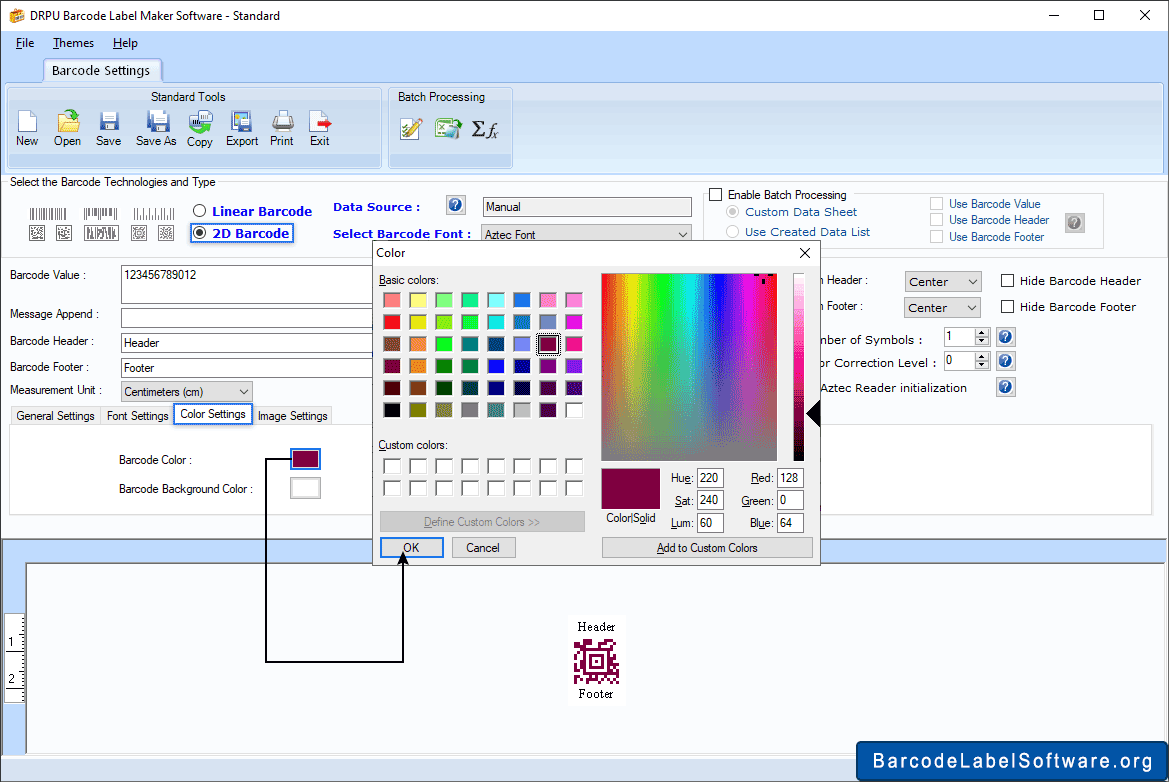
Task: Open a file with the Open icon
Action: click(67, 128)
